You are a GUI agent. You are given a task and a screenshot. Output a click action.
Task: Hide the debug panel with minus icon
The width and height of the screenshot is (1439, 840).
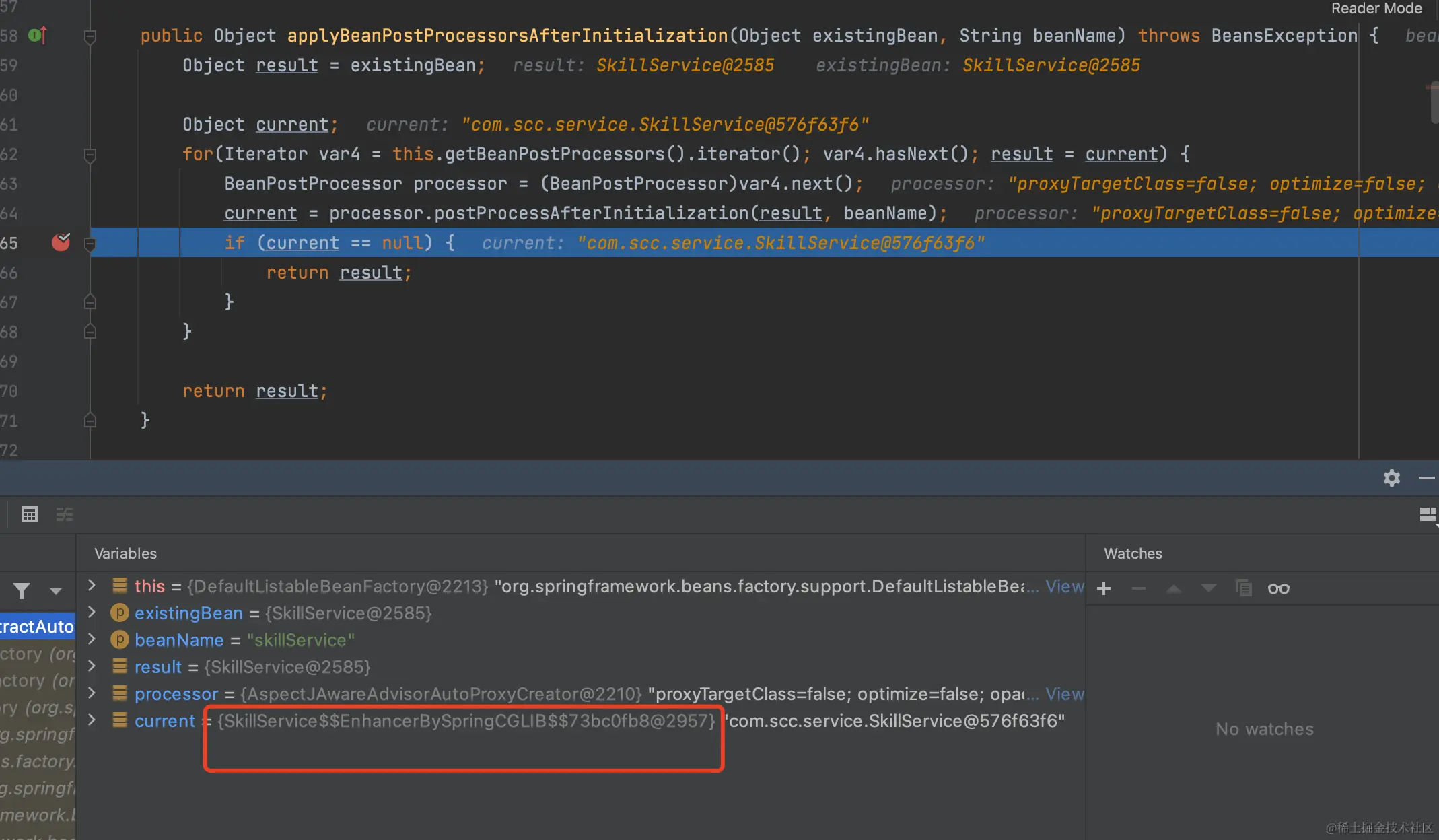point(1426,478)
